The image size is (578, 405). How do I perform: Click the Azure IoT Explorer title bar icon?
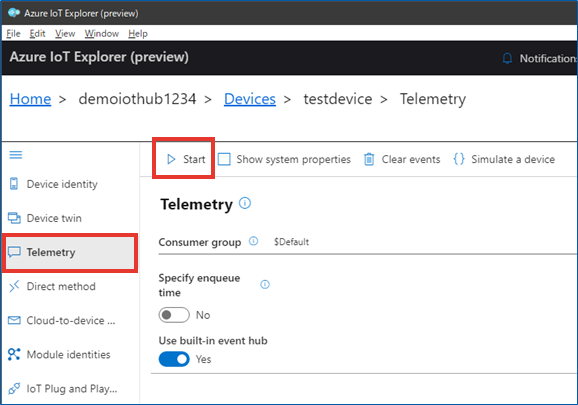tap(14, 13)
